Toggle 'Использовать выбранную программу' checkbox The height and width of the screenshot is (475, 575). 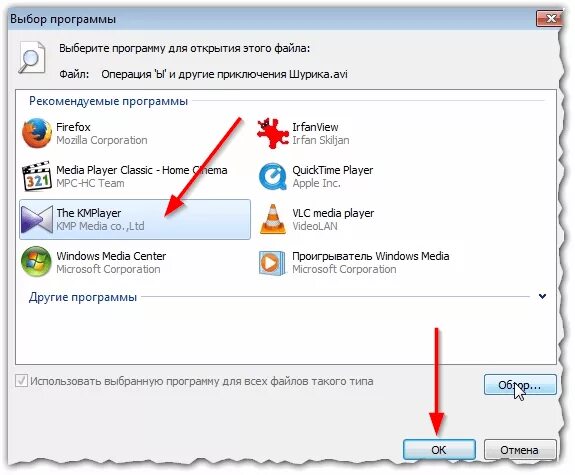[21, 380]
